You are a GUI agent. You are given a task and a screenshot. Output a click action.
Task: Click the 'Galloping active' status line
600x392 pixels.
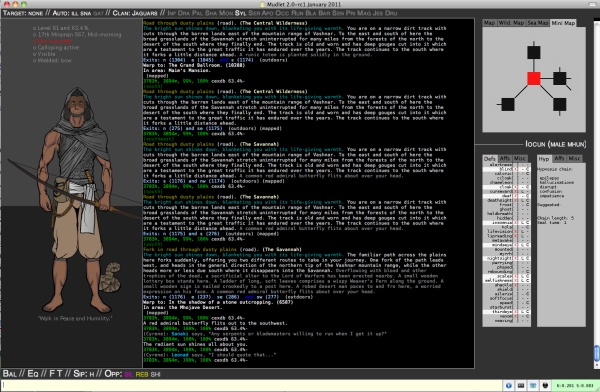[56, 47]
